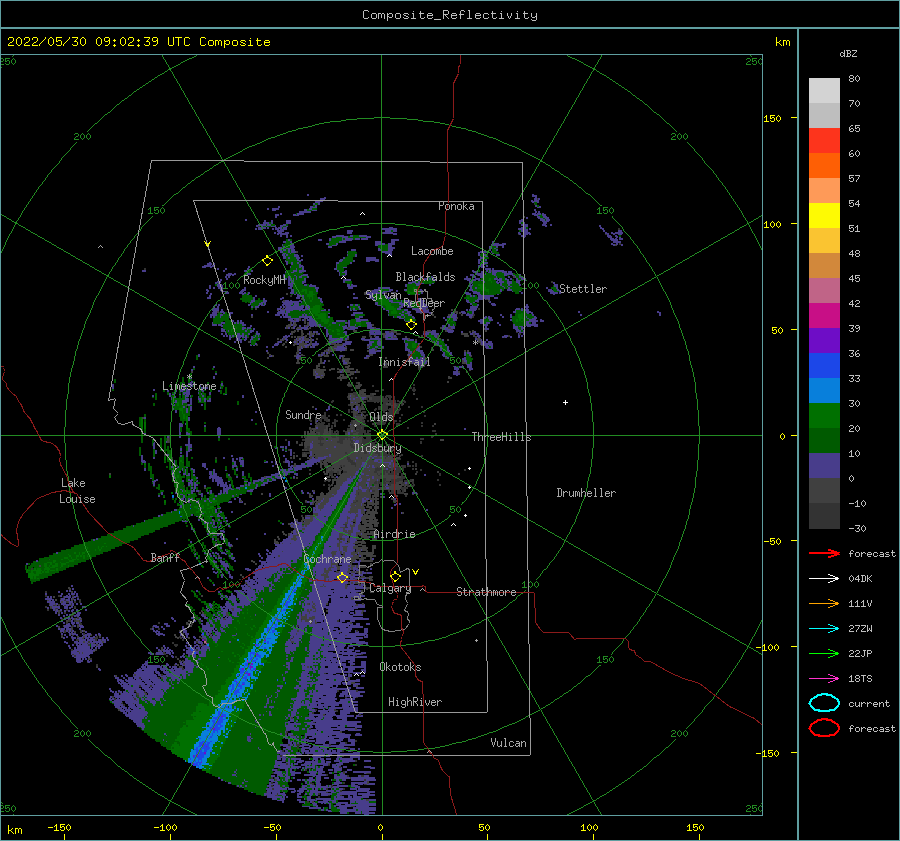Click the HighRiver town label
Viewport: 900px width, 841px height.
coord(415,702)
